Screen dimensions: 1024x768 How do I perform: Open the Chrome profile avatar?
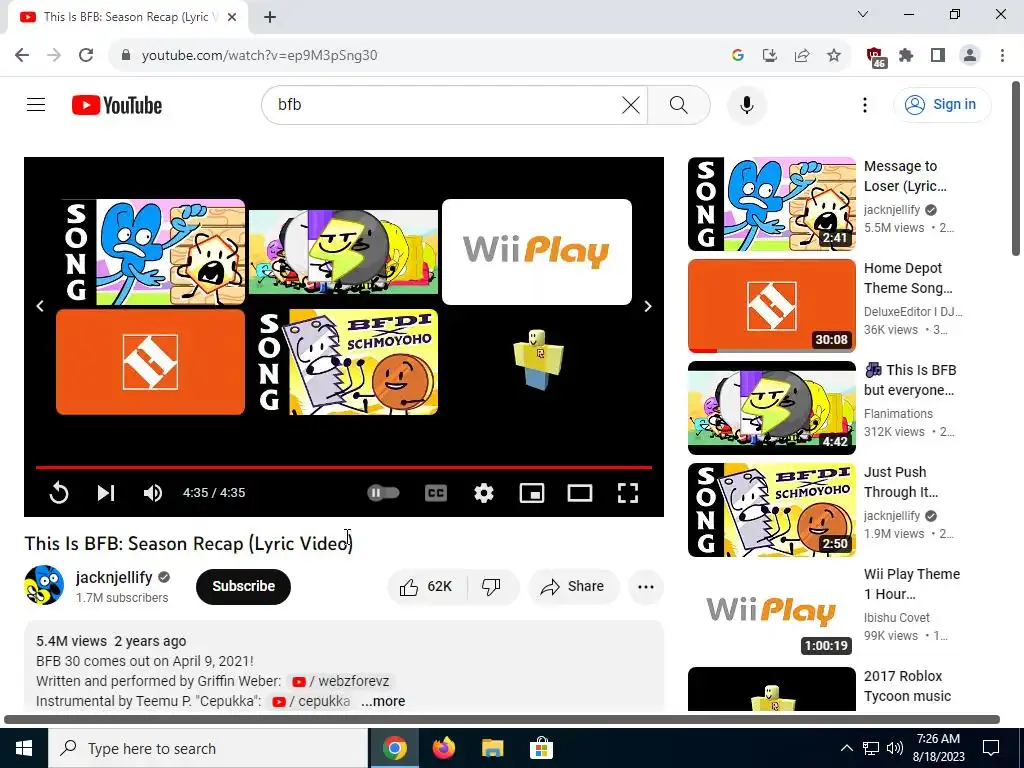pos(970,55)
